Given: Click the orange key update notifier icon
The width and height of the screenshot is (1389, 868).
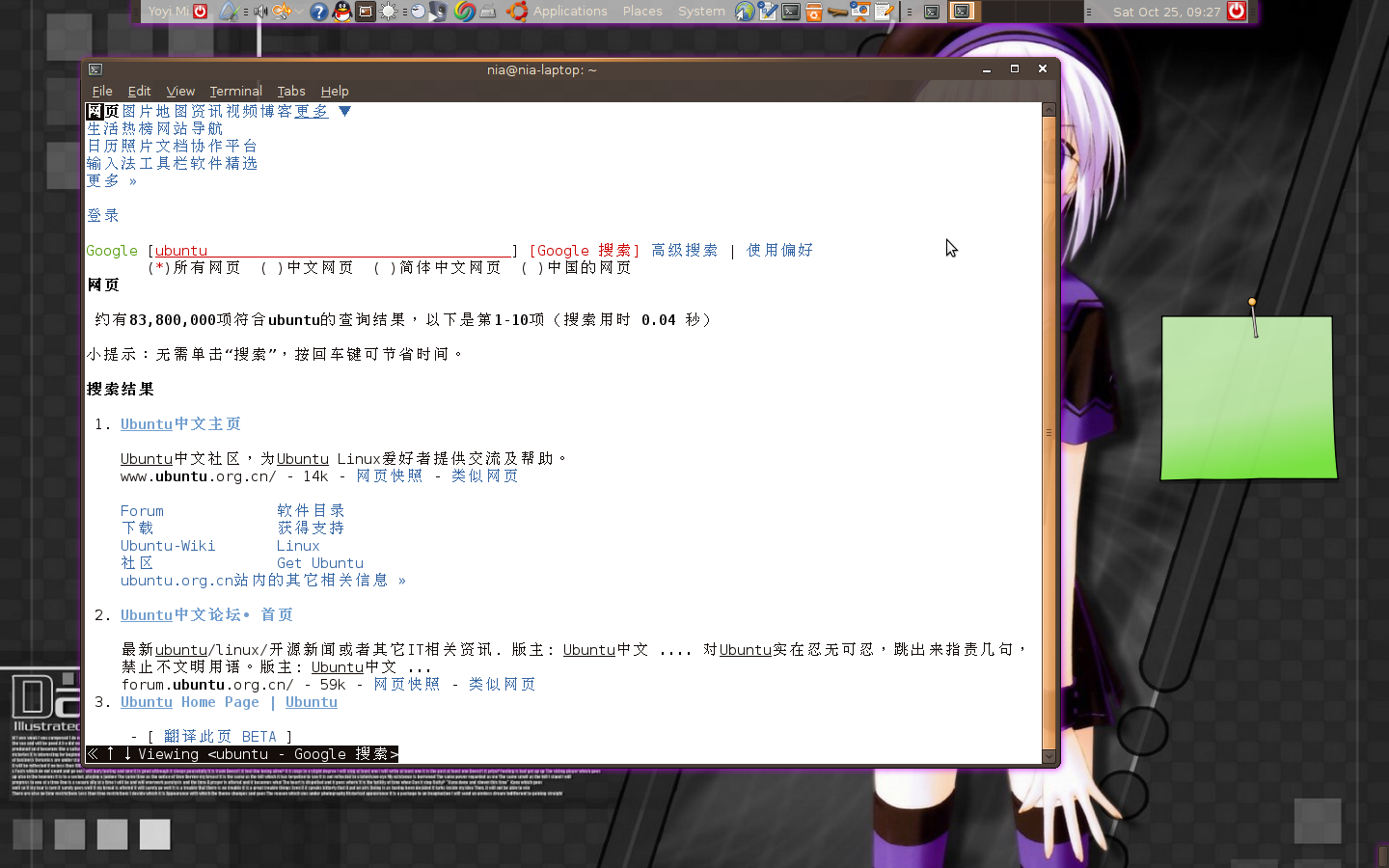Looking at the screenshot, I should coord(282,12).
